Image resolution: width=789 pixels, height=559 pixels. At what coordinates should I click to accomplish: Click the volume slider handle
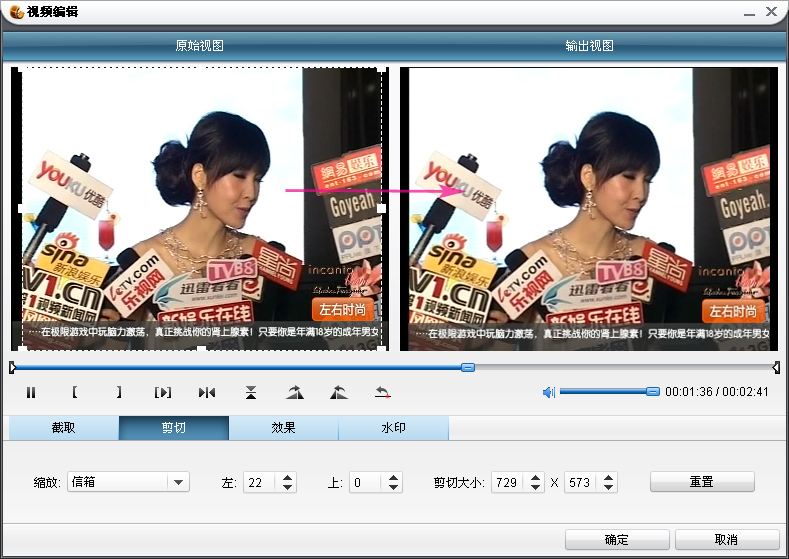coord(653,391)
